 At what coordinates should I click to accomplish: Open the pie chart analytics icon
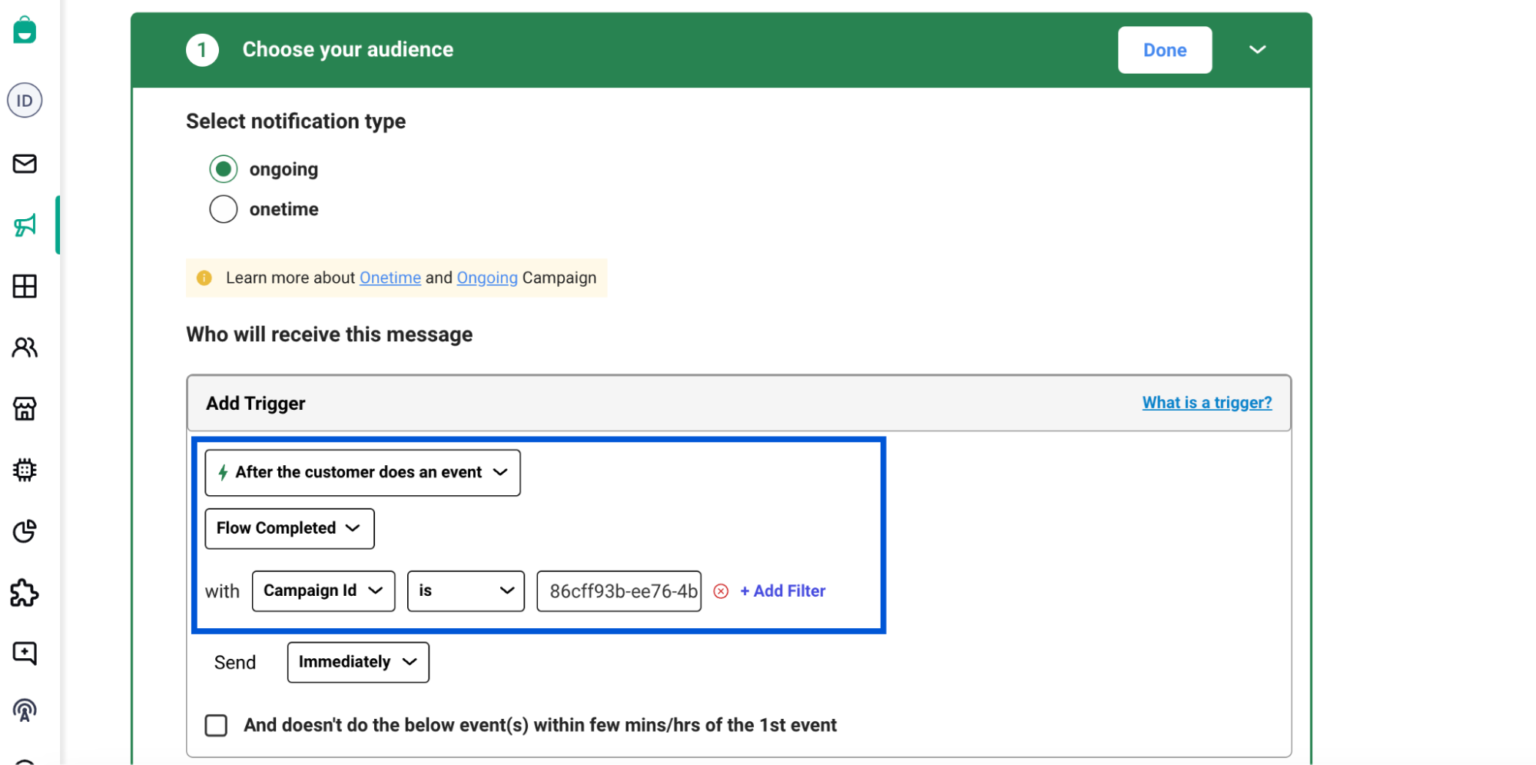(24, 531)
